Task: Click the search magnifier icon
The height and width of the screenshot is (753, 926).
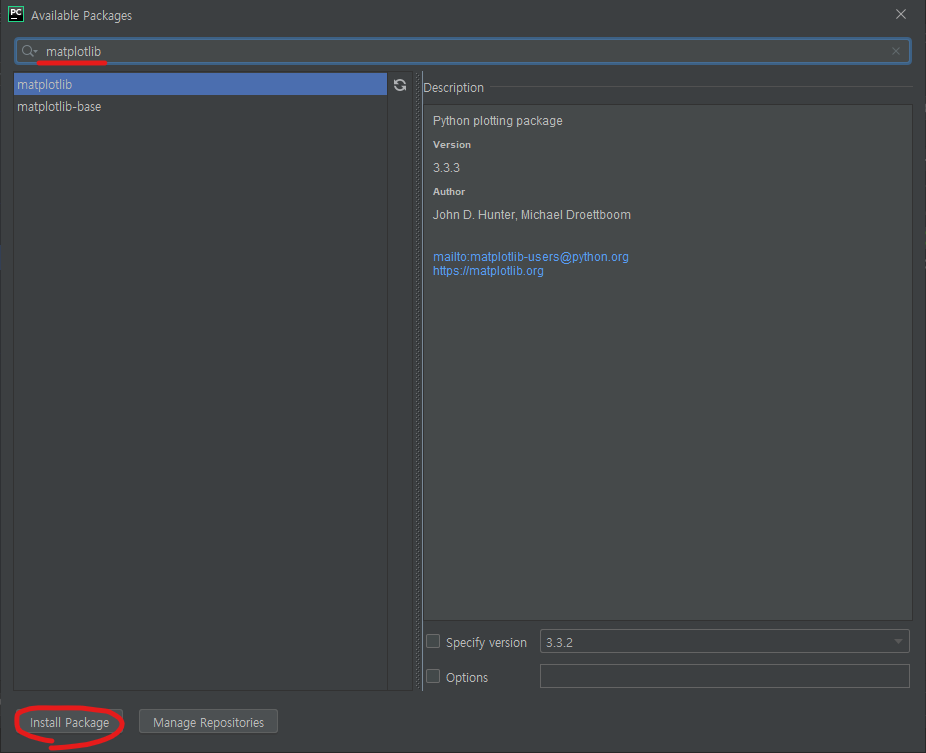Action: point(29,51)
